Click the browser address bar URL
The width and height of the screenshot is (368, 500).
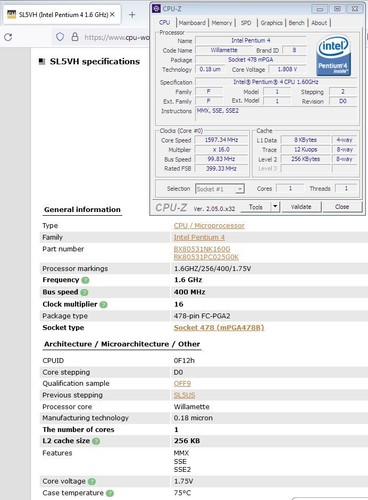coord(117,37)
